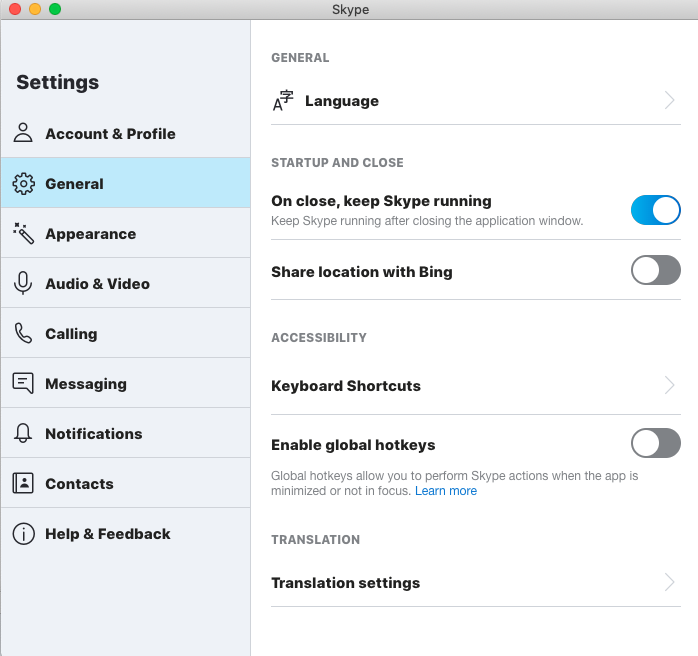Click the Language row label
Viewport: 698px width, 656px height.
(342, 101)
